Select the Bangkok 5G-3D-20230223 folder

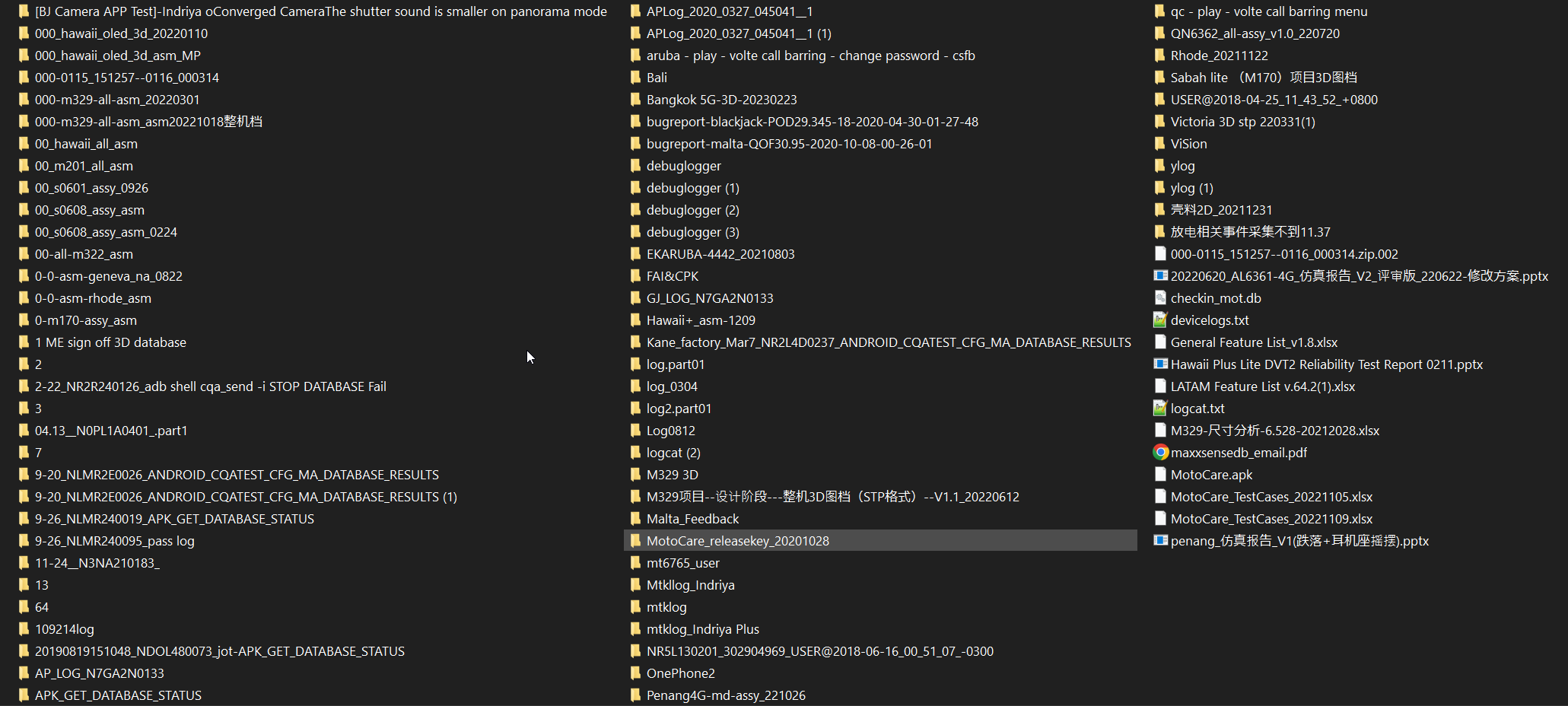(x=722, y=100)
